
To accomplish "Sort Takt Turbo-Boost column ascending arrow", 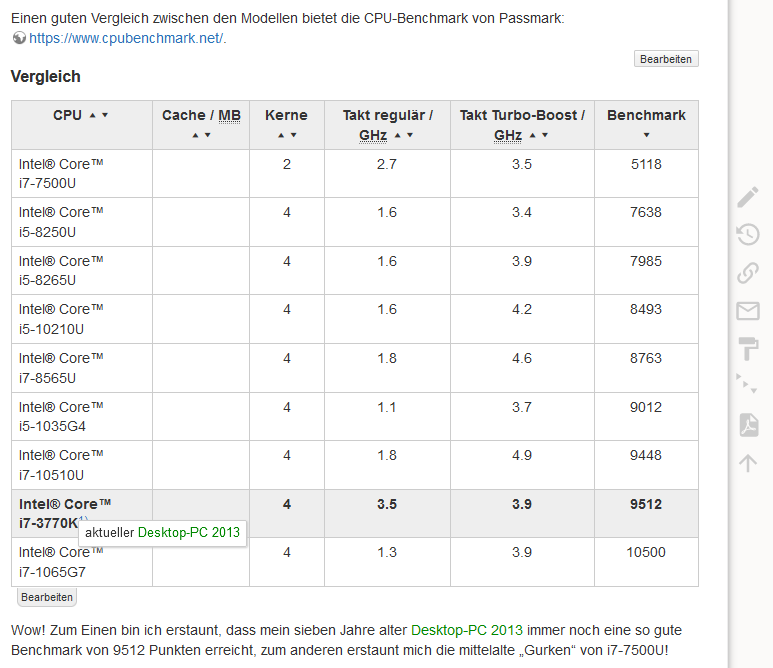I will pyautogui.click(x=532, y=135).
